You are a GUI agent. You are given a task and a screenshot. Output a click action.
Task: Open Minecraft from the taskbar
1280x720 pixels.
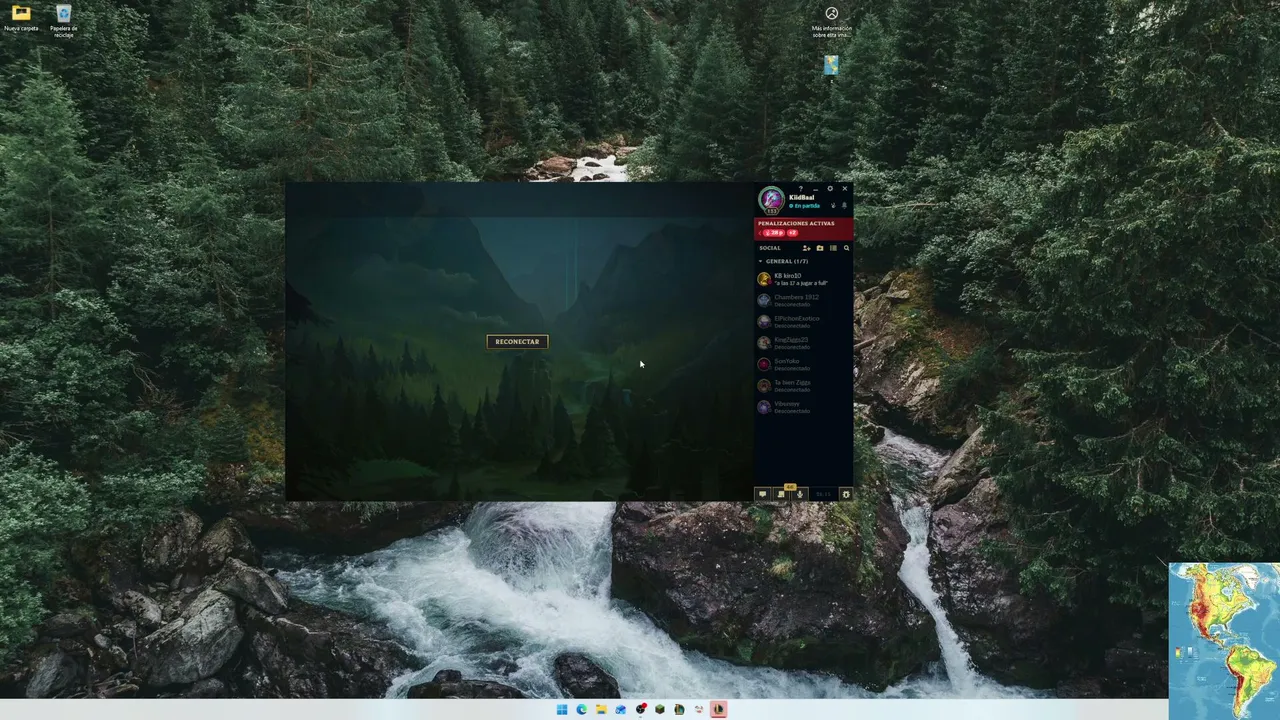(660, 710)
